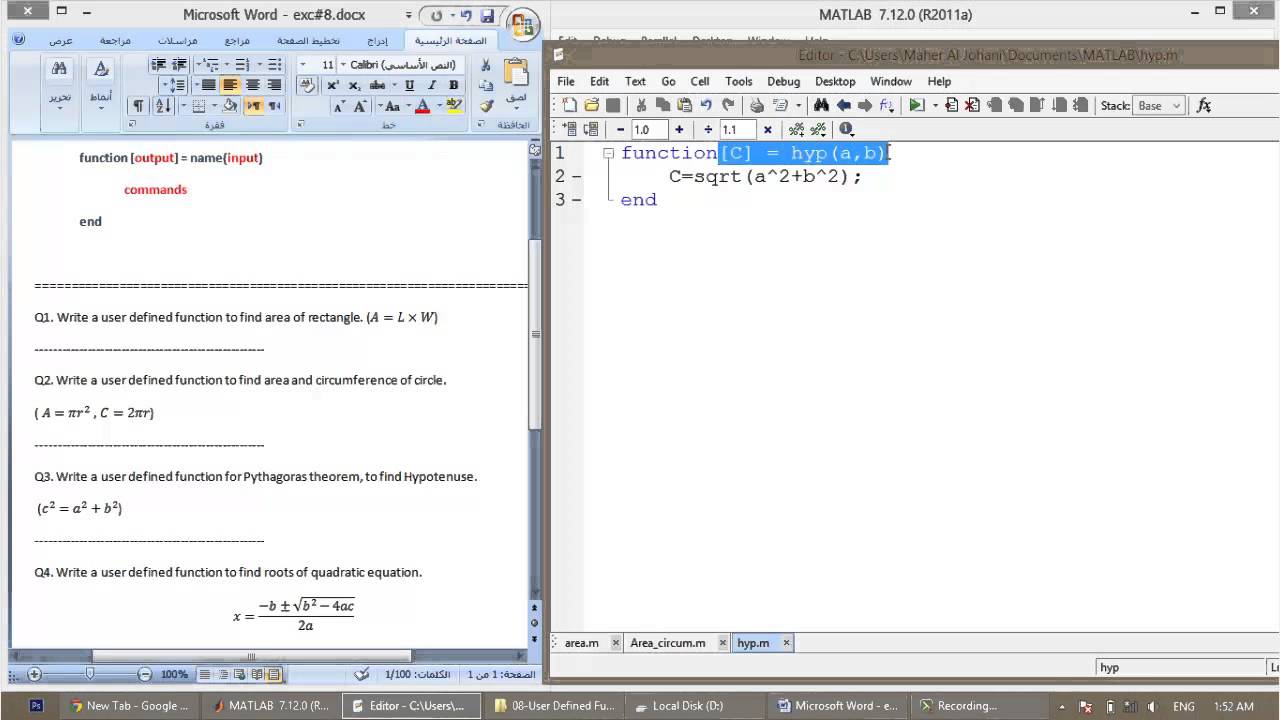Go back with Editor blue left arrow
This screenshot has width=1280, height=720.
pyautogui.click(x=843, y=105)
